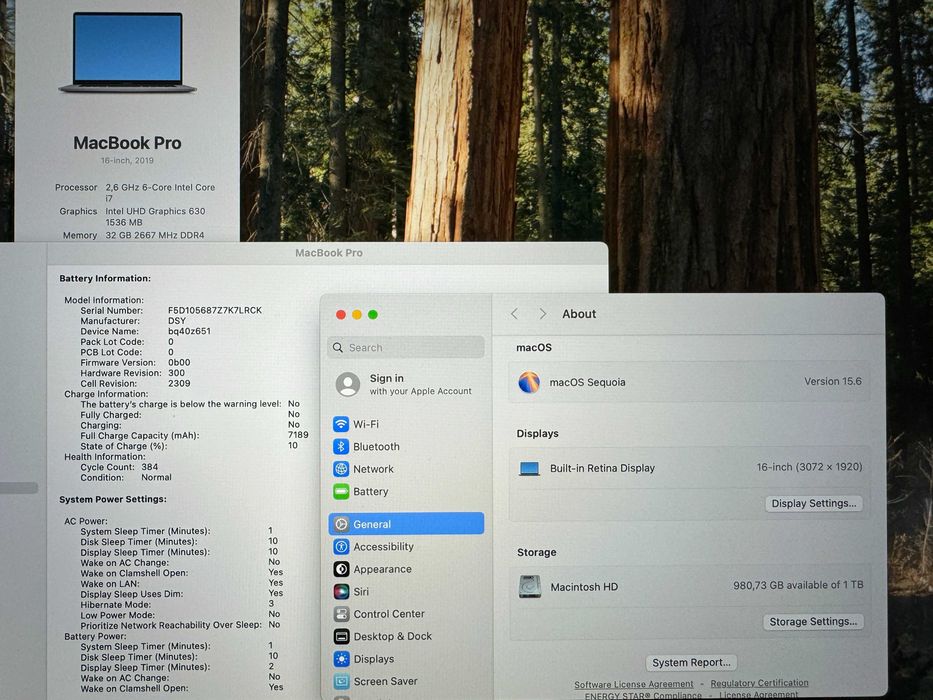Minimize System Settings with yellow button
This screenshot has height=700, width=933.
(356, 314)
